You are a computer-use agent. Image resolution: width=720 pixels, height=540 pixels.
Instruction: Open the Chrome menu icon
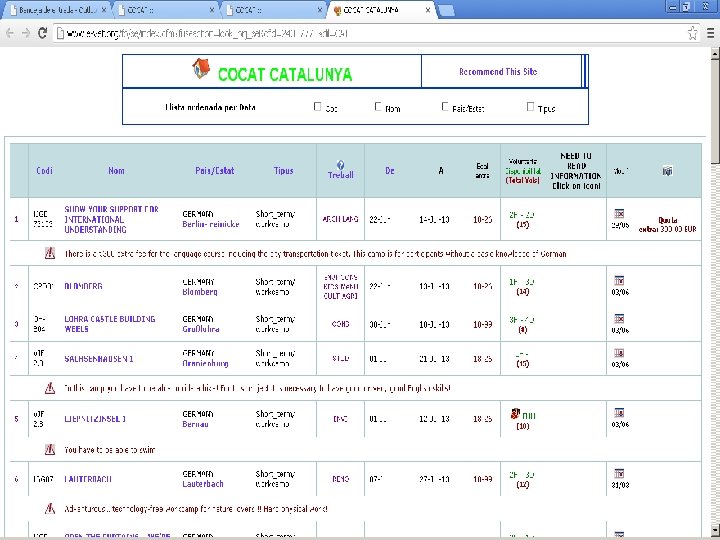710,33
